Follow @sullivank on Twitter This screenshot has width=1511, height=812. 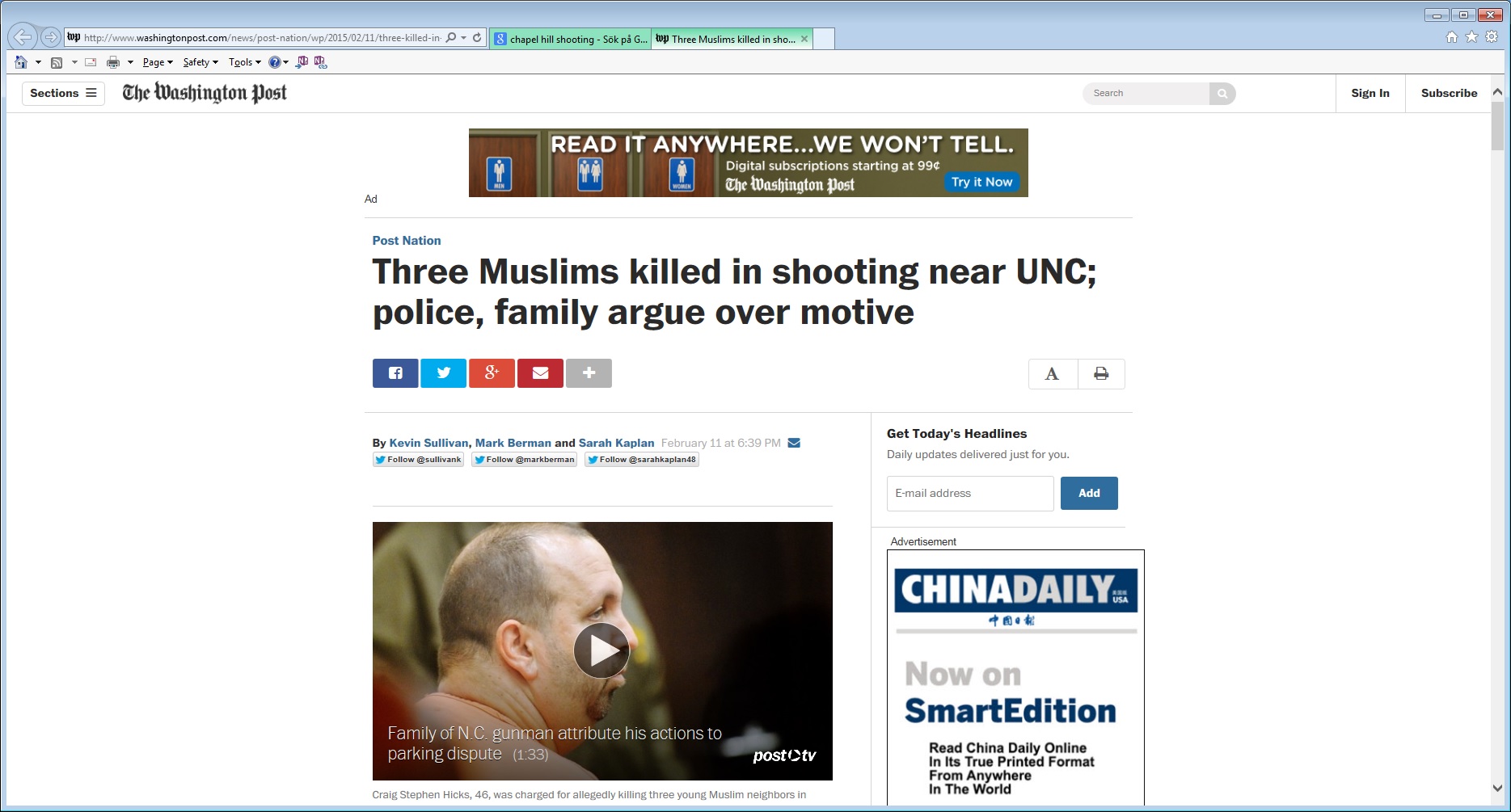tap(418, 460)
